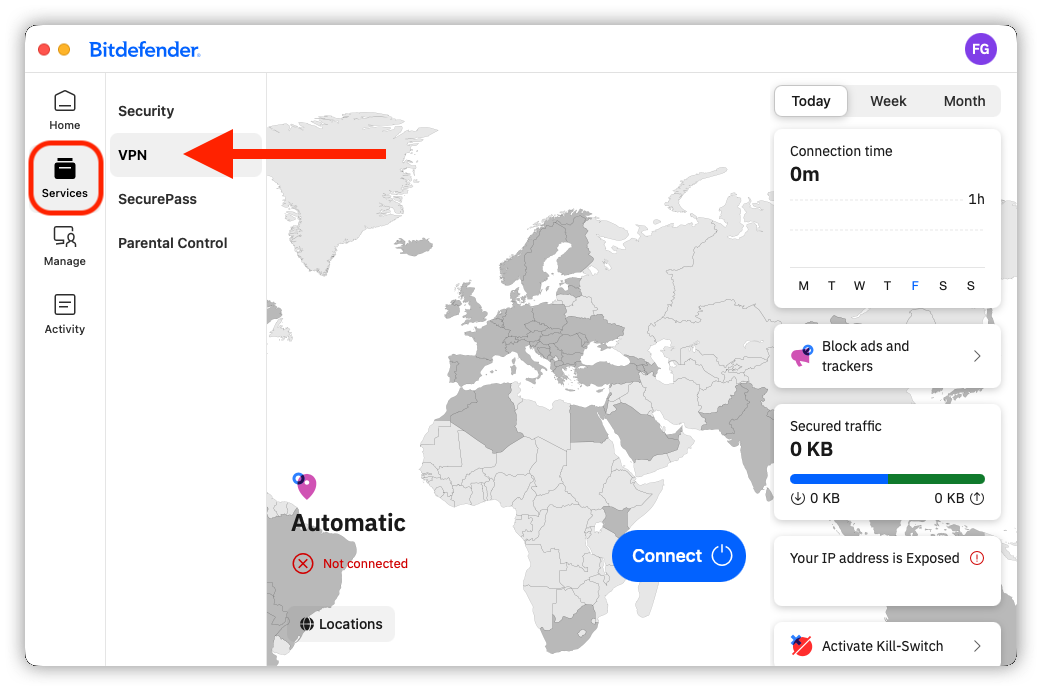The image size is (1040, 690).
Task: Click the Your IP address is Exposed card
Action: click(x=887, y=571)
